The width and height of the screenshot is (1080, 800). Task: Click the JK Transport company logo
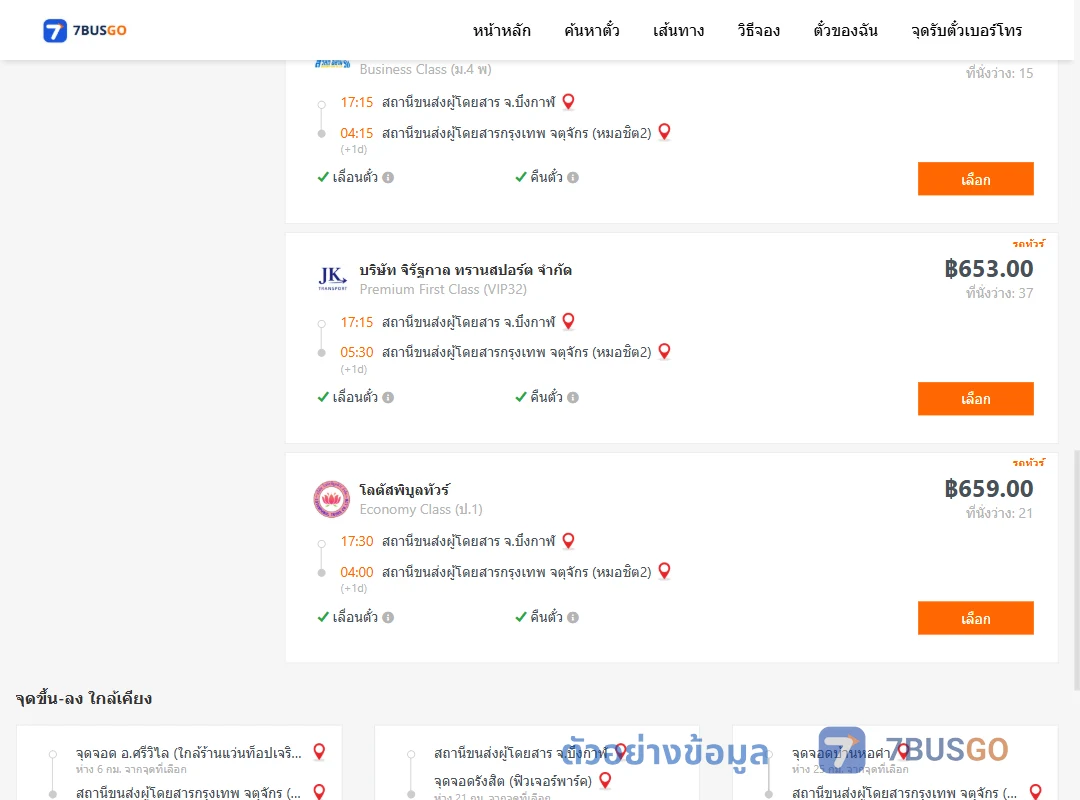pyautogui.click(x=332, y=278)
